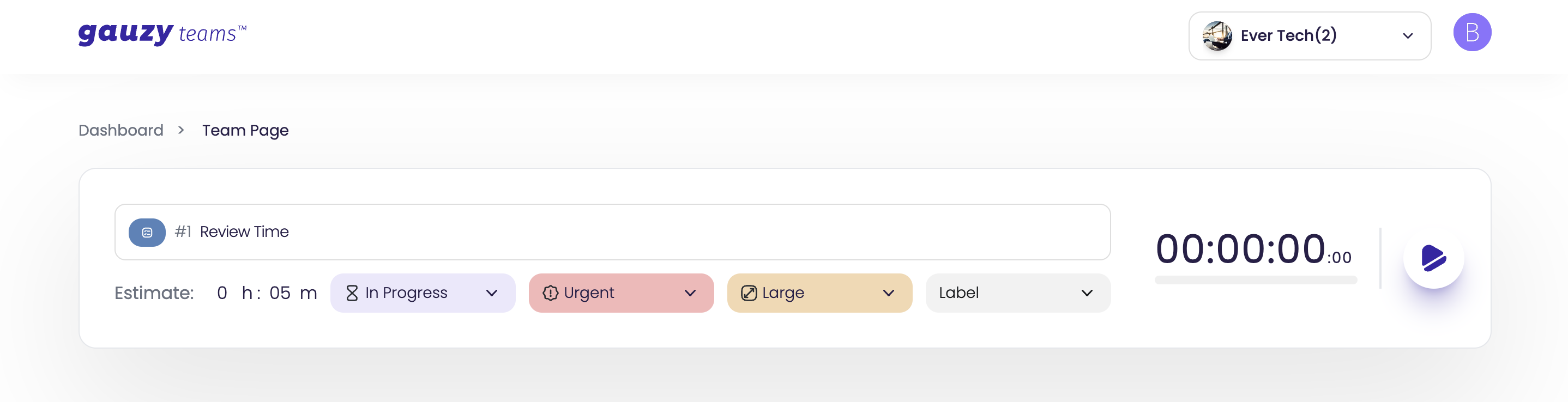Click the purple B profile avatar
The height and width of the screenshot is (402, 1568).
[x=1473, y=32]
